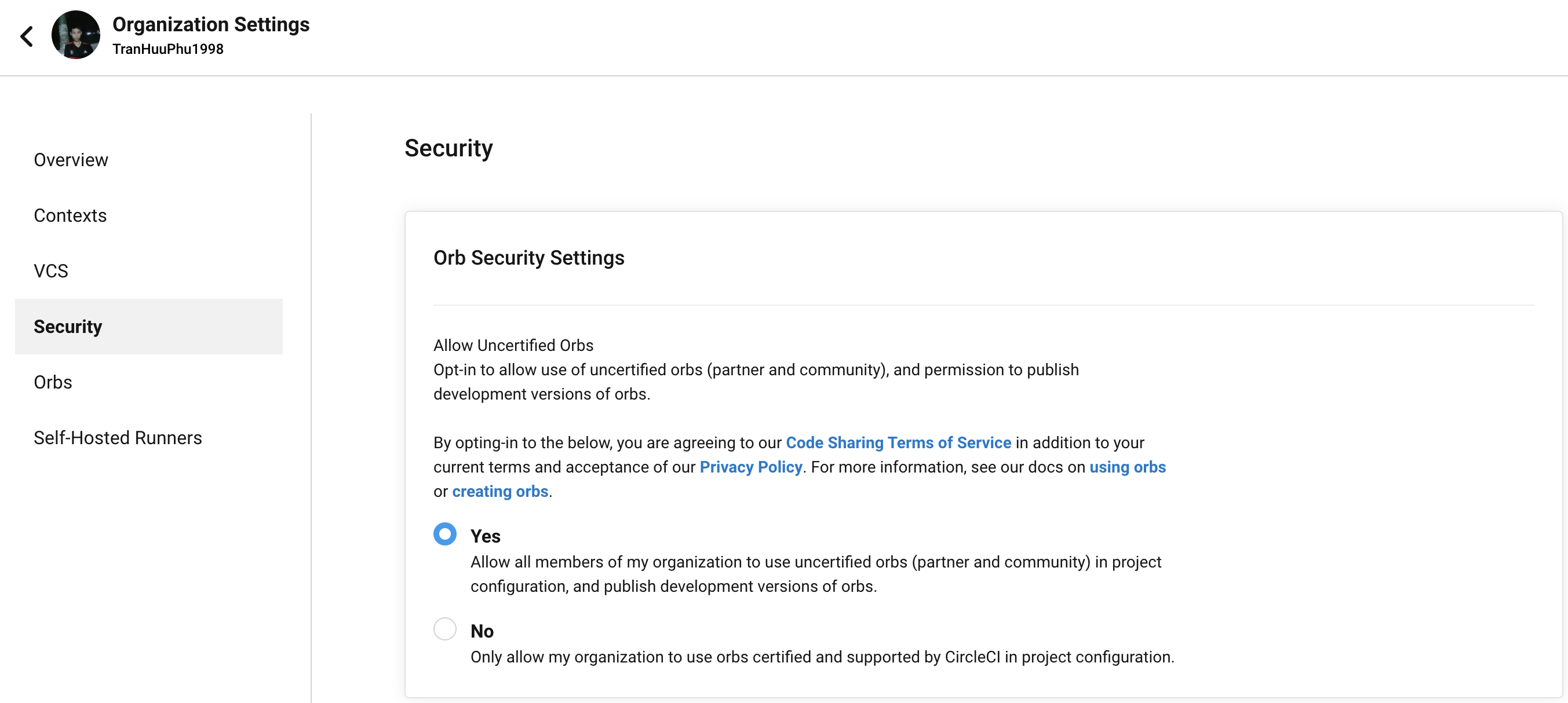Click the Allow Uncertified Orbs label
This screenshot has width=1568, height=703.
click(513, 345)
